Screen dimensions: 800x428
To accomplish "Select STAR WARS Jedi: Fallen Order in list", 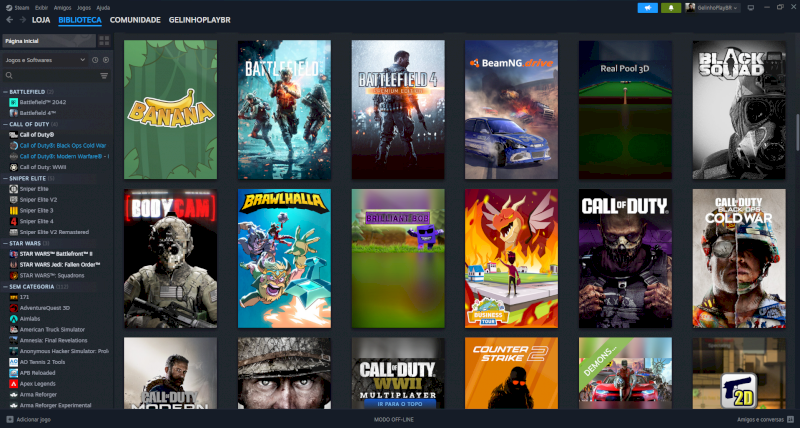I will click(60, 265).
